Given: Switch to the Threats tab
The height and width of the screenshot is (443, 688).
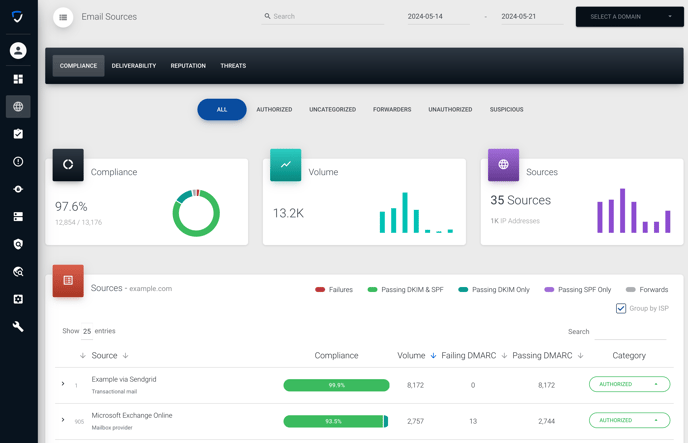Looking at the screenshot, I should tap(233, 66).
